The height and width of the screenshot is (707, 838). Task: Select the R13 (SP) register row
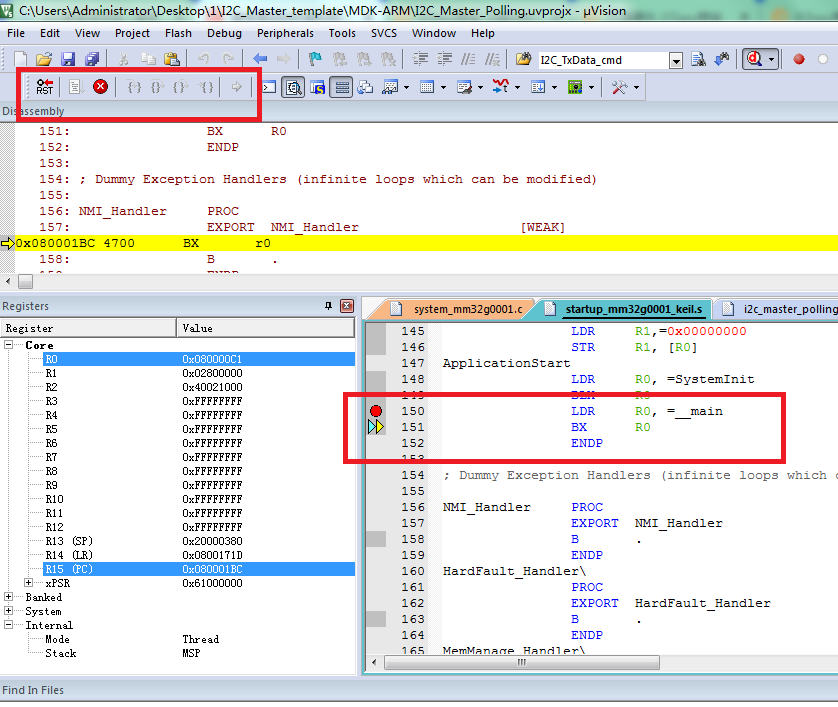70,541
